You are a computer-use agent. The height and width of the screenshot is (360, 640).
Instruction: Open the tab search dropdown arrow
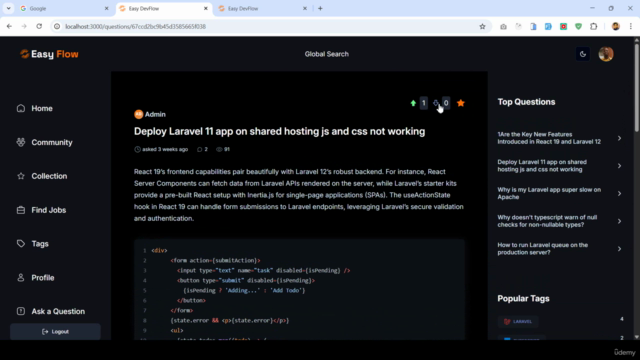point(9,9)
